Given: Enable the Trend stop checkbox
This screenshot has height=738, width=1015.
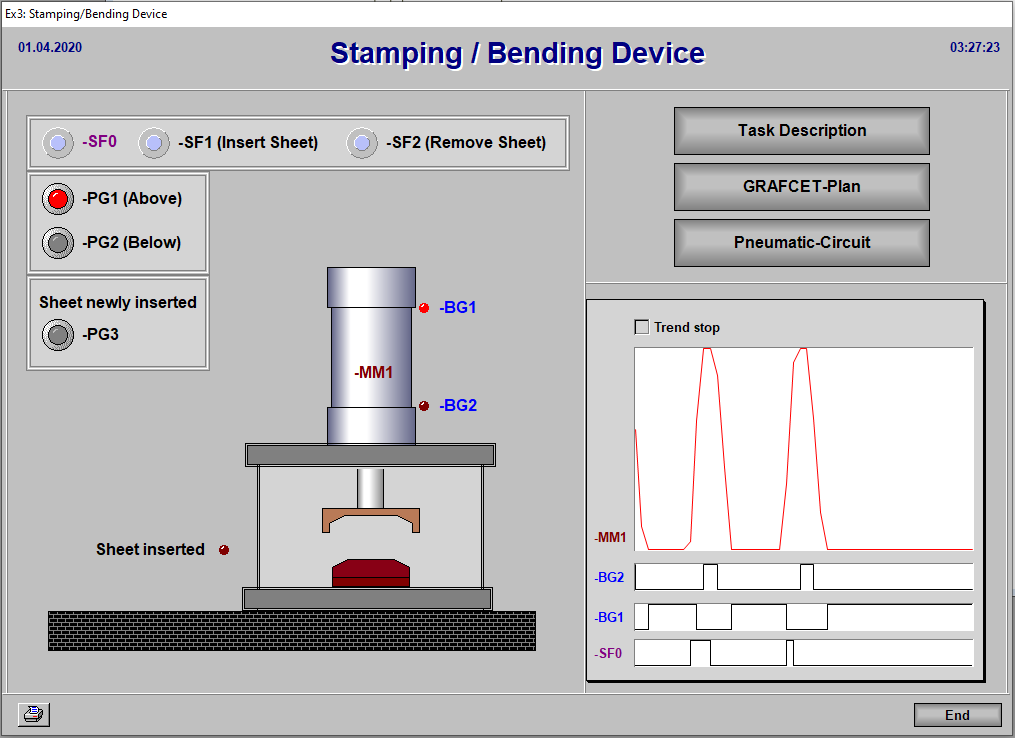Looking at the screenshot, I should (x=642, y=327).
